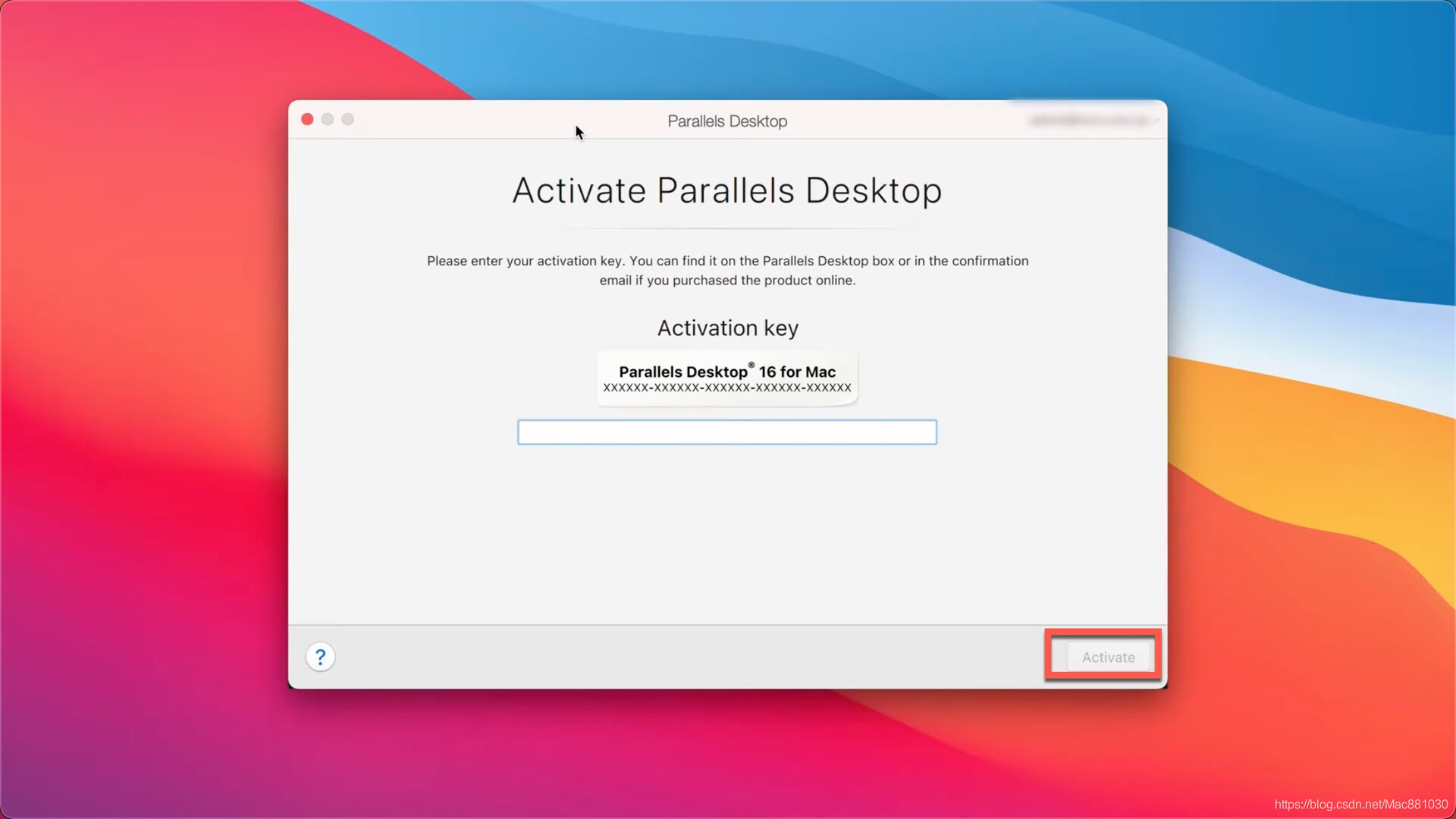Click the blog.csdn.net watermark link
Viewport: 1456px width, 819px height.
[1360, 805]
